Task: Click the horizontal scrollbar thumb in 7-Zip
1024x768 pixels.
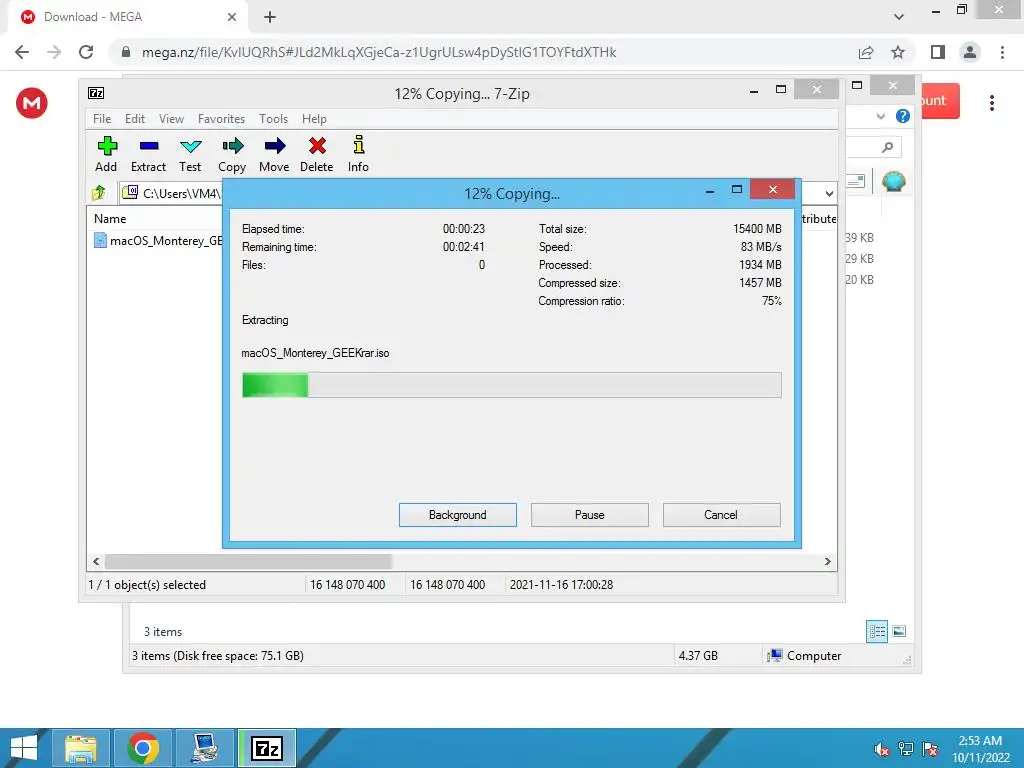Action: pos(248,562)
